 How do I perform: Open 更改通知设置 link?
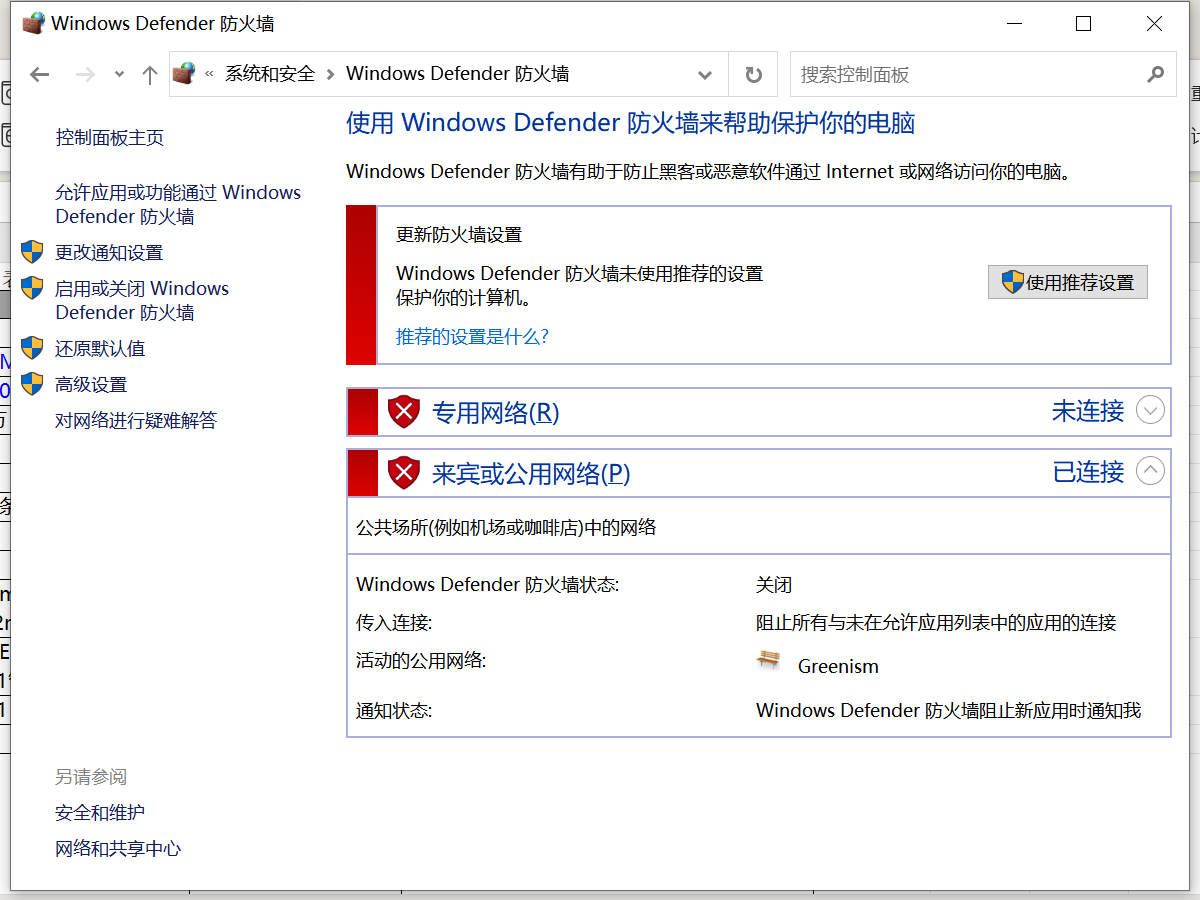pyautogui.click(x=109, y=253)
